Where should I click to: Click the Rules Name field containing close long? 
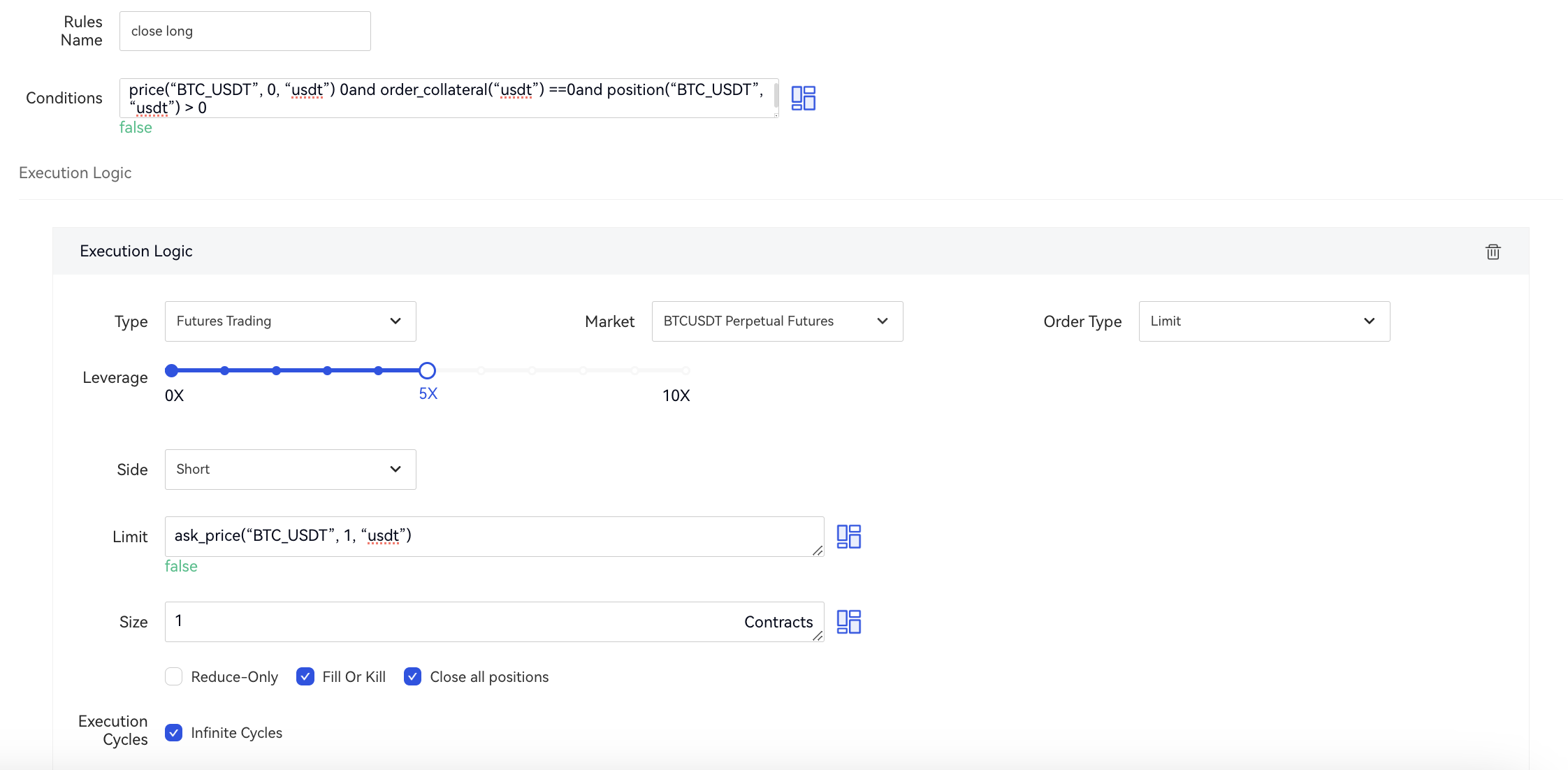(x=245, y=31)
